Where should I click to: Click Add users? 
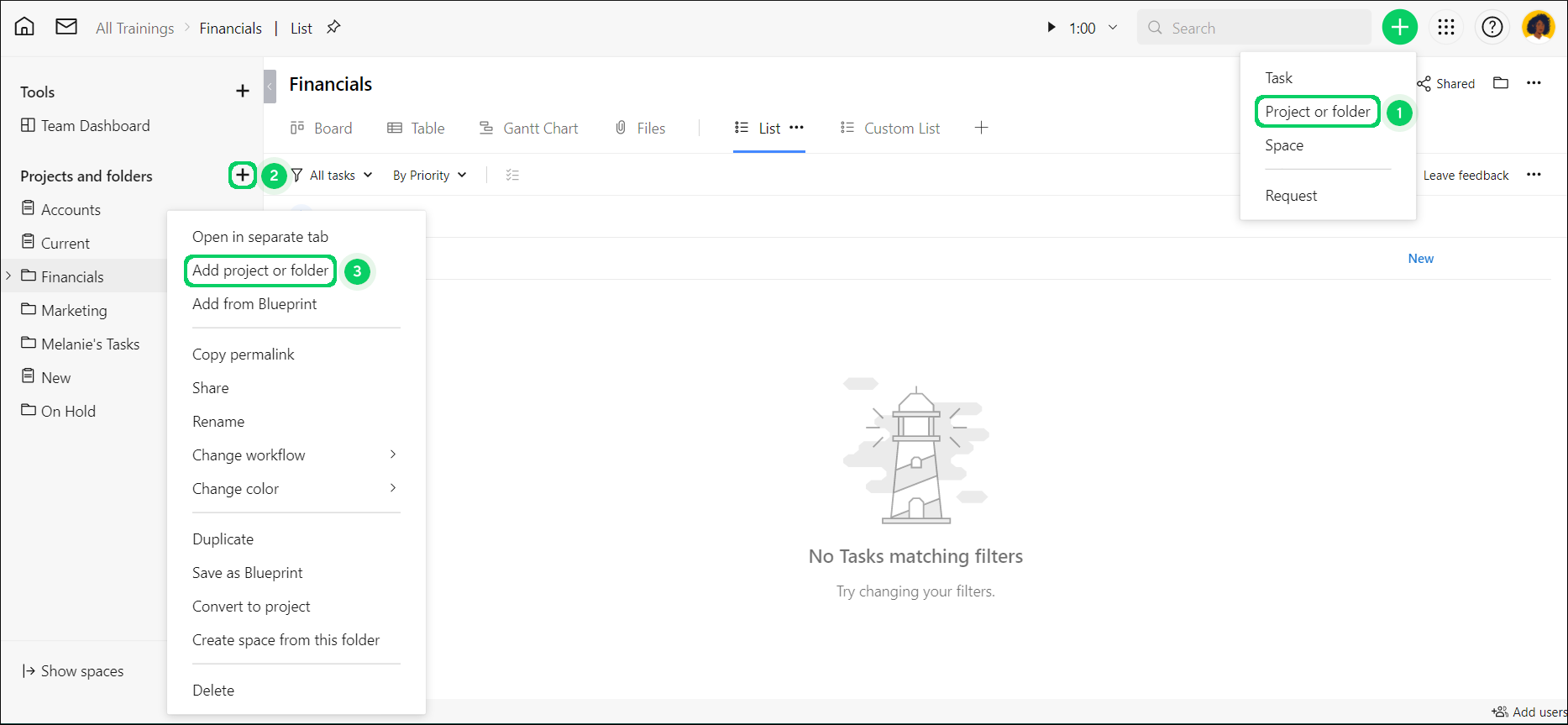click(1529, 712)
